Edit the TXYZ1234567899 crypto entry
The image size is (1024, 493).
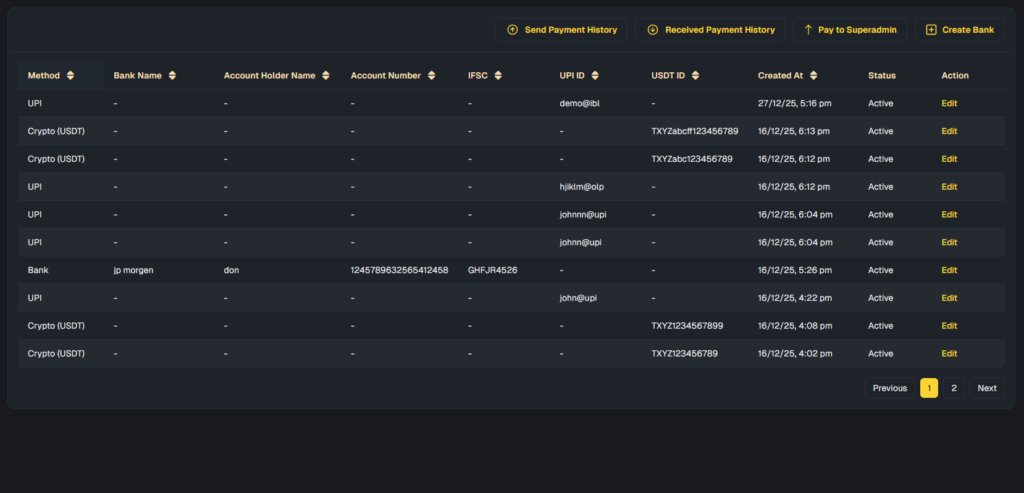point(949,326)
